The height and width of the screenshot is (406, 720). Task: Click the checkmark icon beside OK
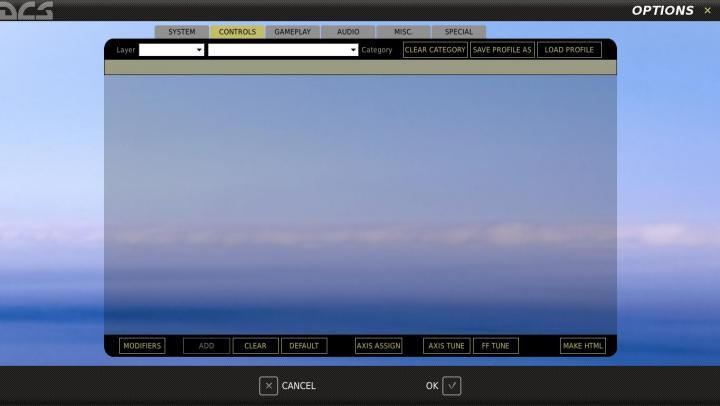click(451, 386)
